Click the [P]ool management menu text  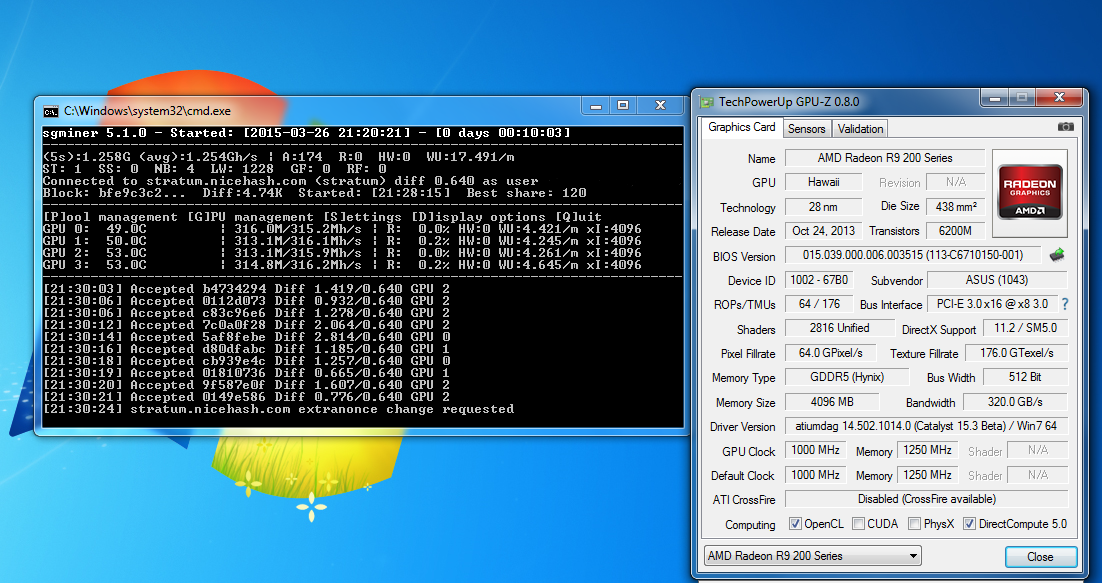point(110,217)
